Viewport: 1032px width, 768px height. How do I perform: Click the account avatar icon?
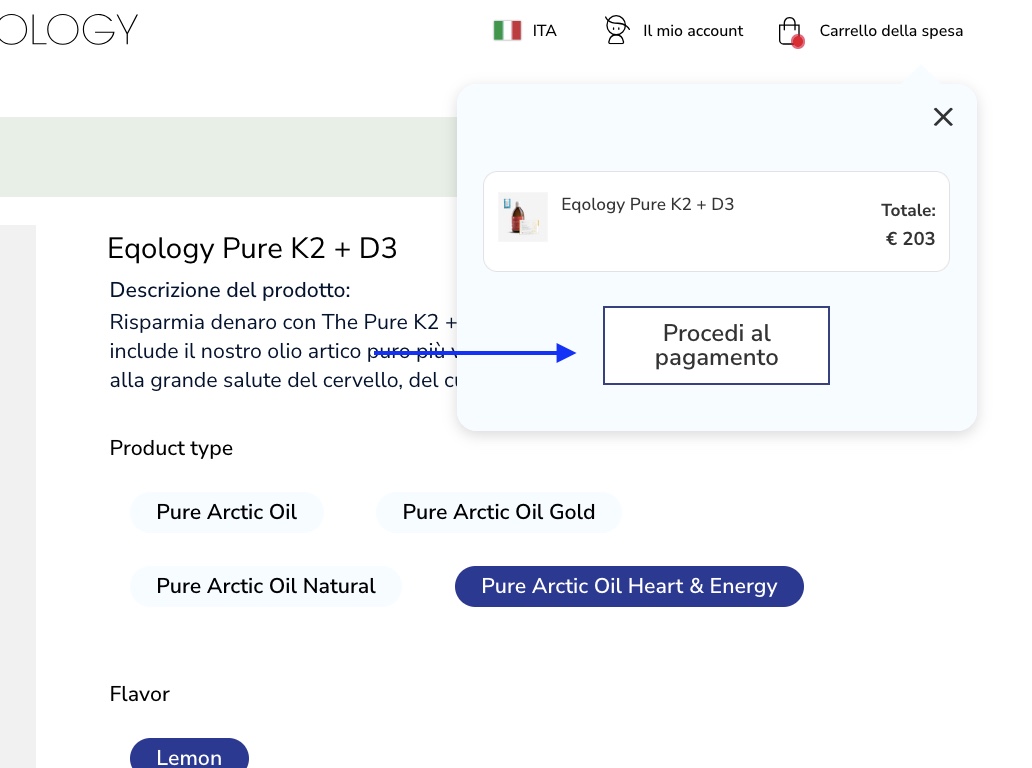(616, 30)
